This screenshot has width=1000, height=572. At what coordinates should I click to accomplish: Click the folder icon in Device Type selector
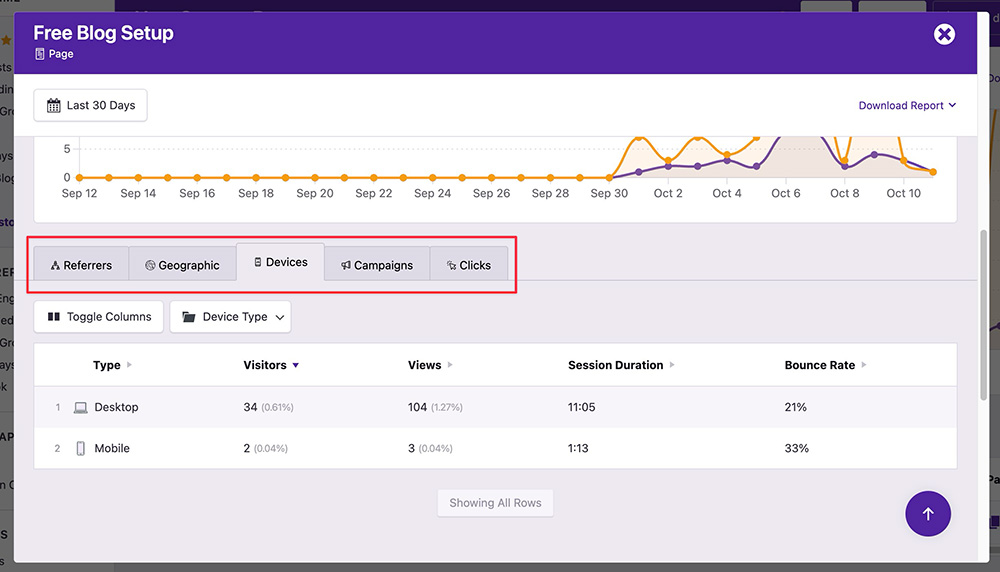coord(189,317)
